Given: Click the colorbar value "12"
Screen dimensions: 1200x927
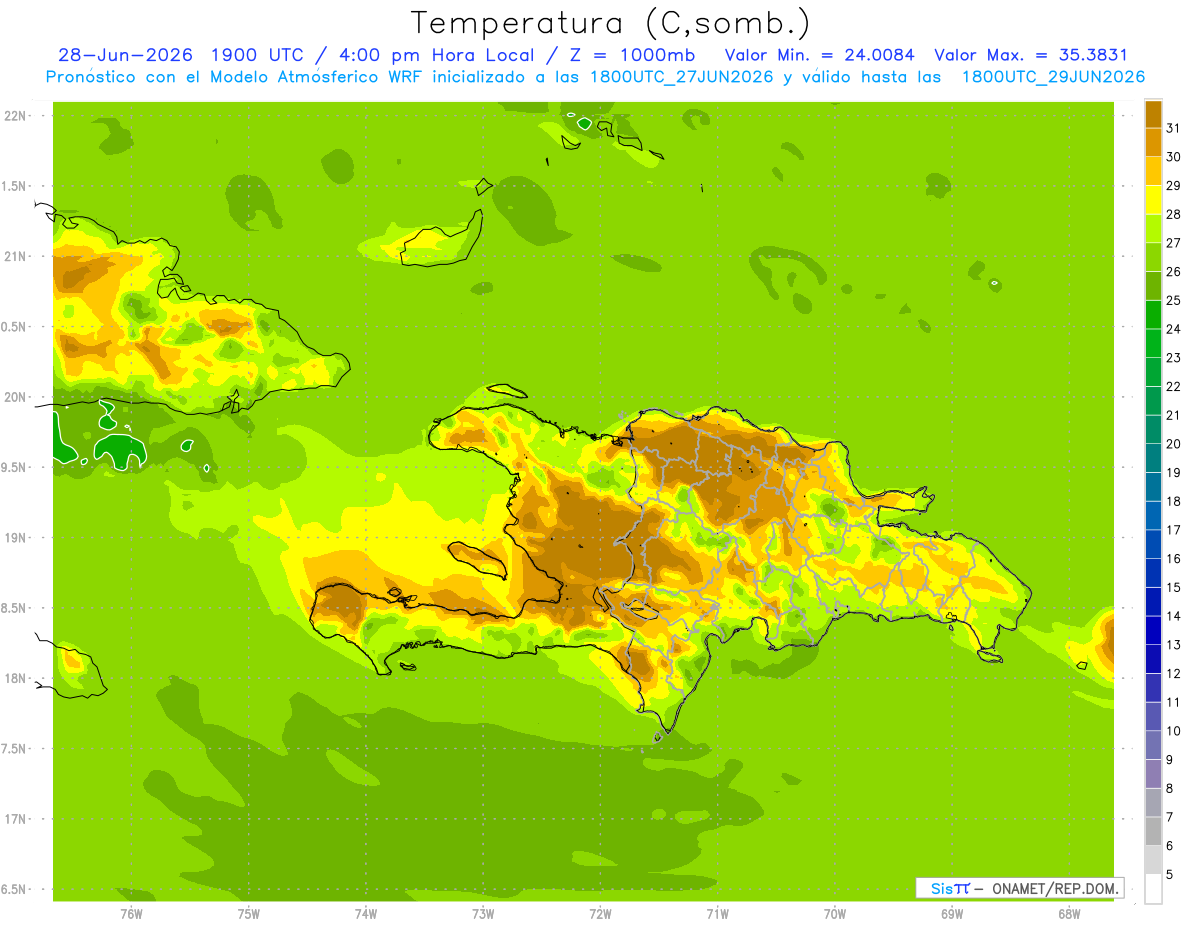Looking at the screenshot, I should (x=1174, y=674).
